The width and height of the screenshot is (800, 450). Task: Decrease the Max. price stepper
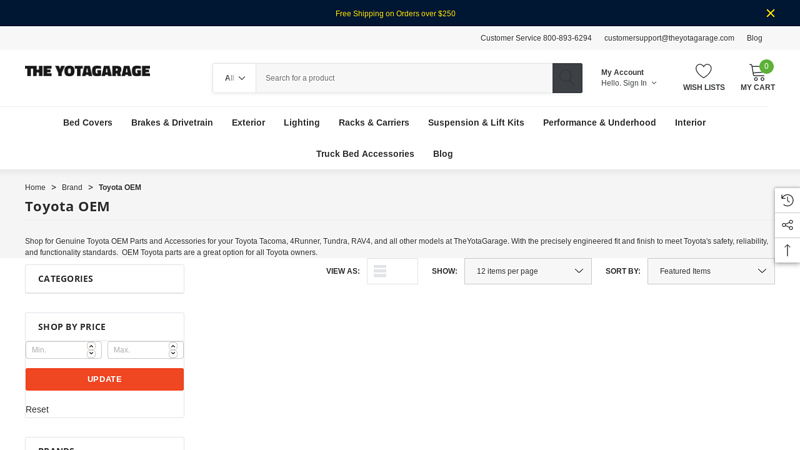click(173, 354)
